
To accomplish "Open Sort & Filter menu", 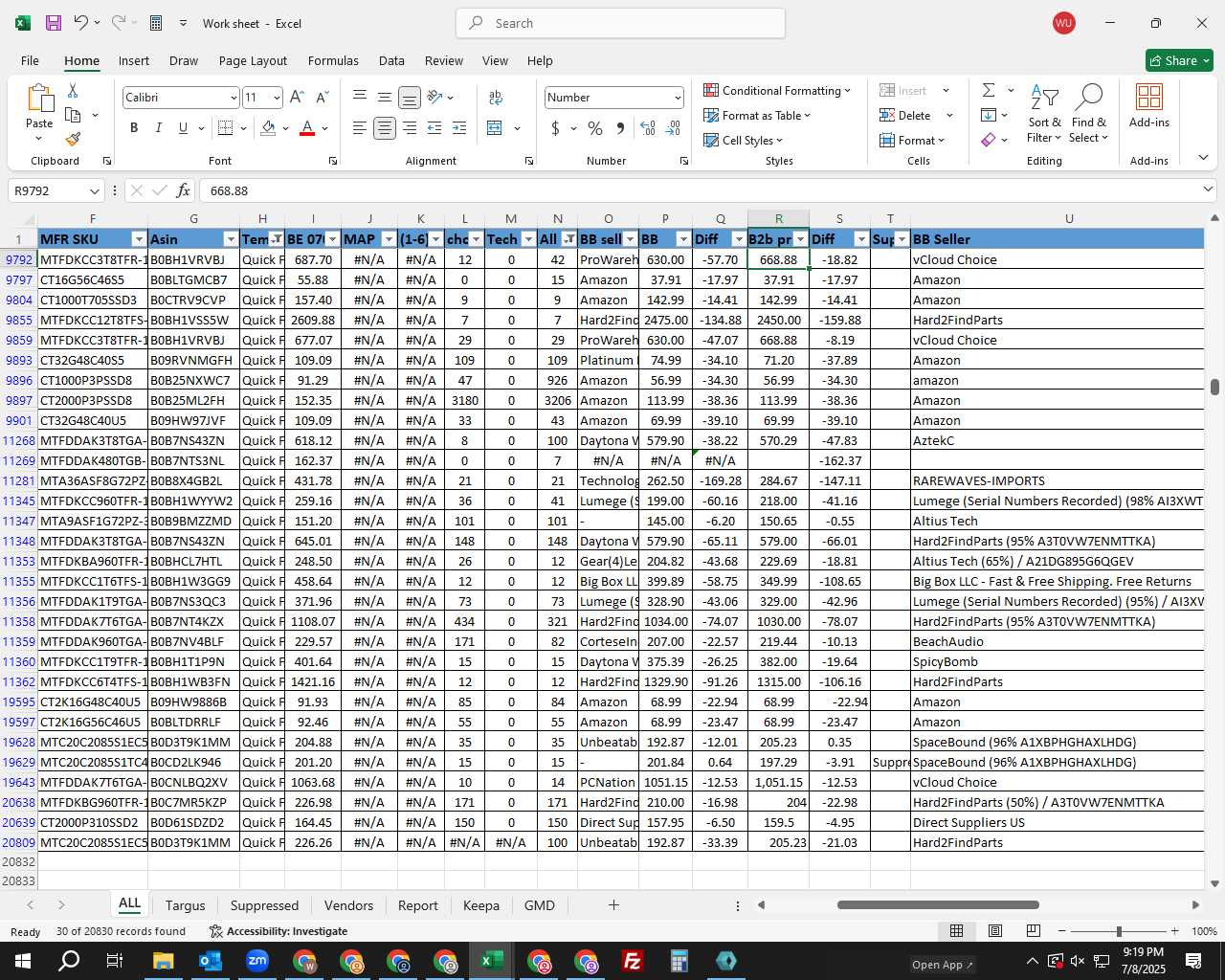I will point(1044,113).
